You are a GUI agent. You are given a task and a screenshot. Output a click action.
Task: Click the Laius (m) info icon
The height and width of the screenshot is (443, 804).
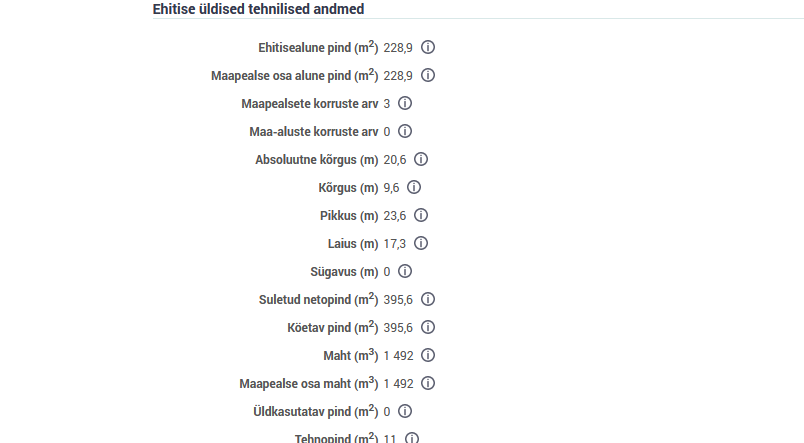(x=421, y=243)
